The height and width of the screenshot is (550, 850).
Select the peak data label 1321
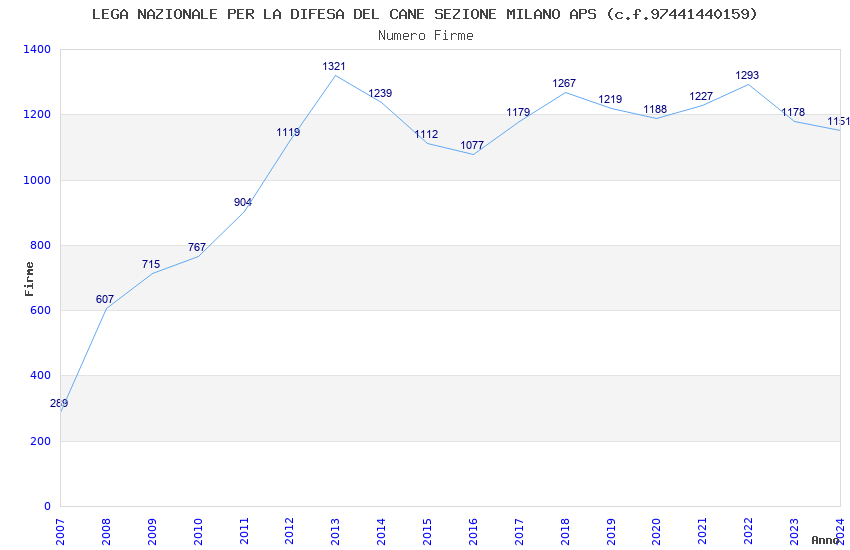[334, 67]
